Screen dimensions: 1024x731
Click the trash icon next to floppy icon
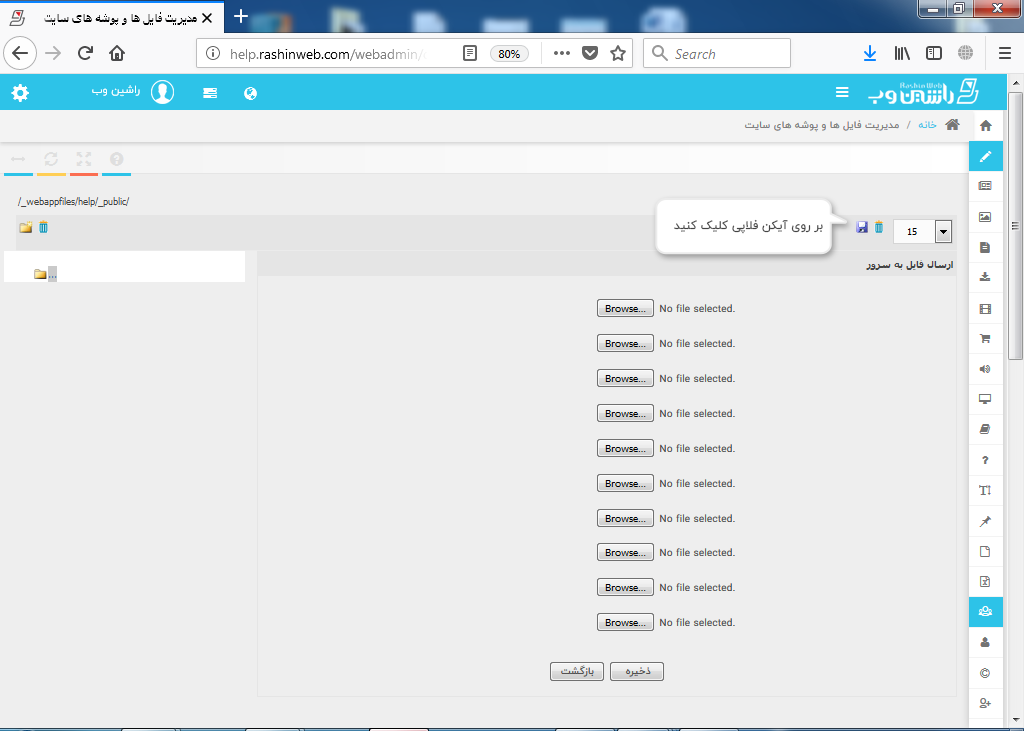point(879,227)
